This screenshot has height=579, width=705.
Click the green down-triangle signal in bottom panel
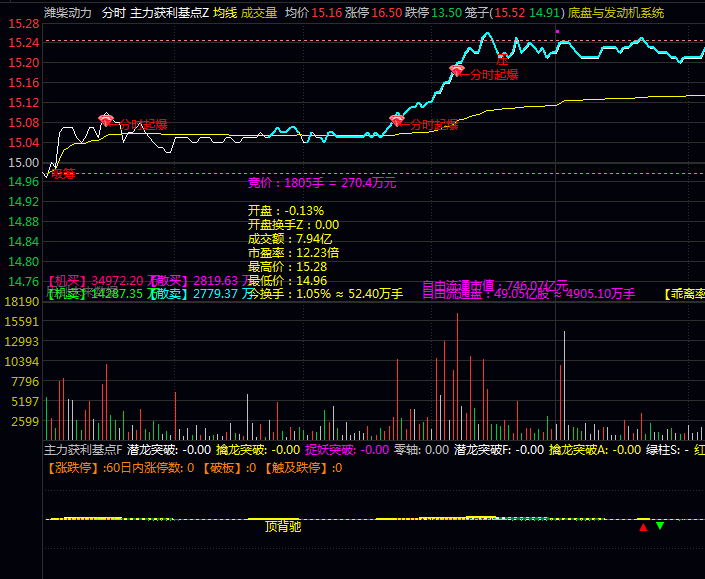click(x=660, y=526)
